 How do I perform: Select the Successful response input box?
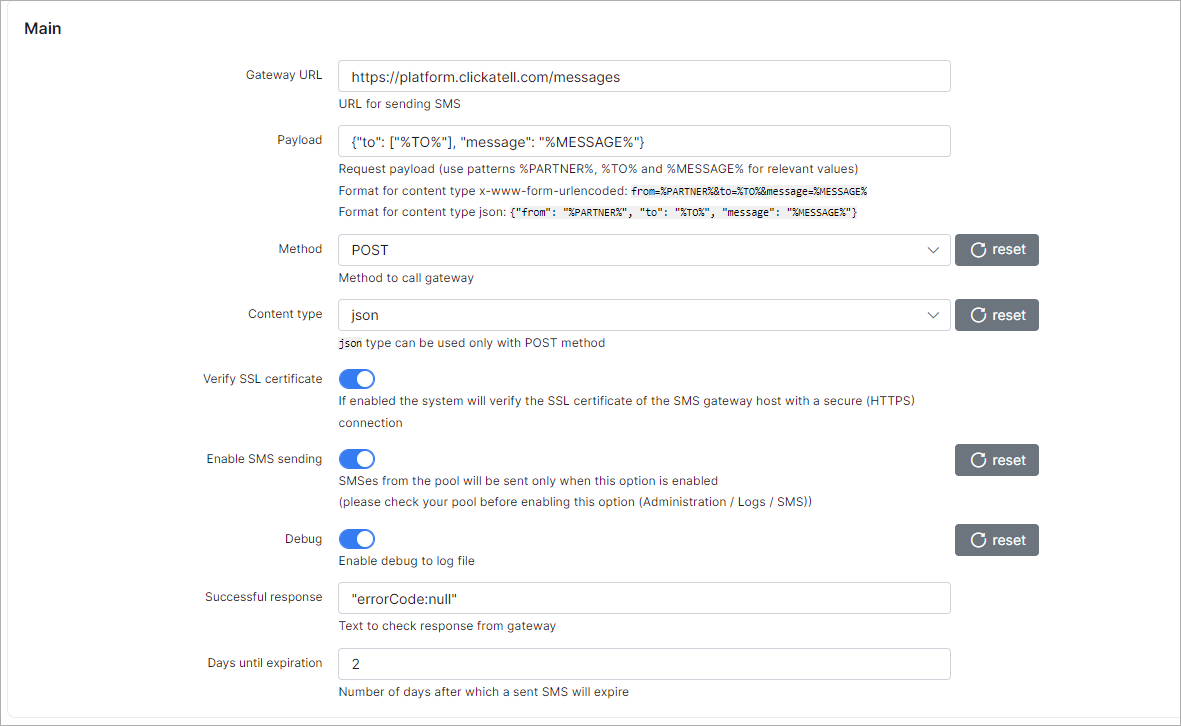tap(644, 598)
